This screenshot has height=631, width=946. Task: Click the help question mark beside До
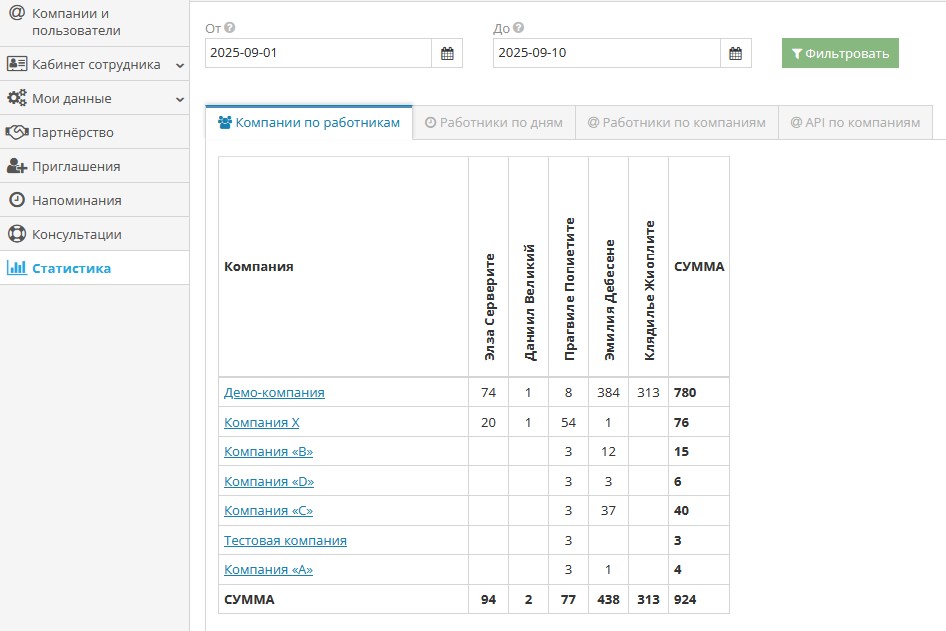(x=518, y=29)
